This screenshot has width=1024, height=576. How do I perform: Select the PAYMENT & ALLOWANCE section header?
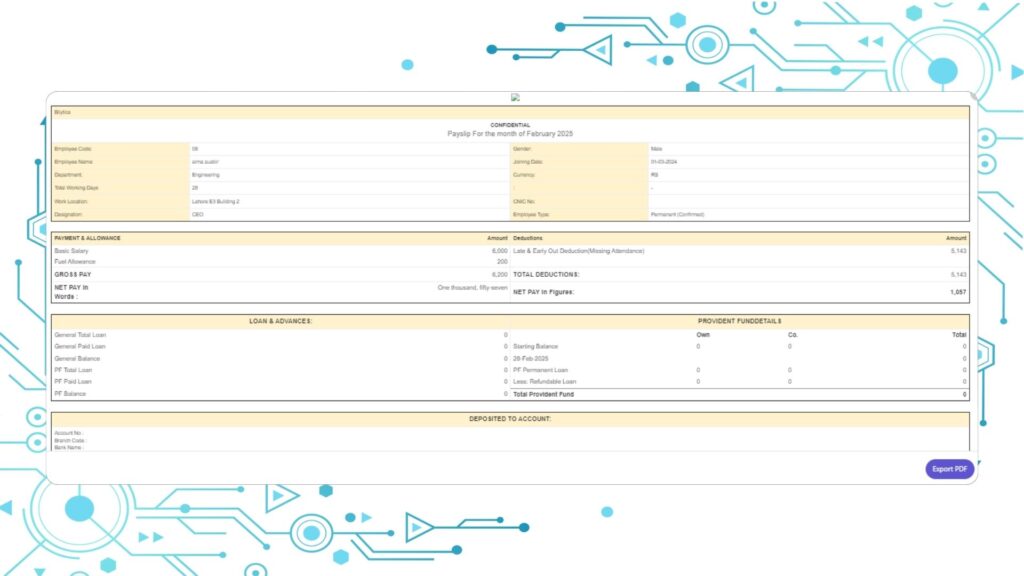[x=89, y=238]
